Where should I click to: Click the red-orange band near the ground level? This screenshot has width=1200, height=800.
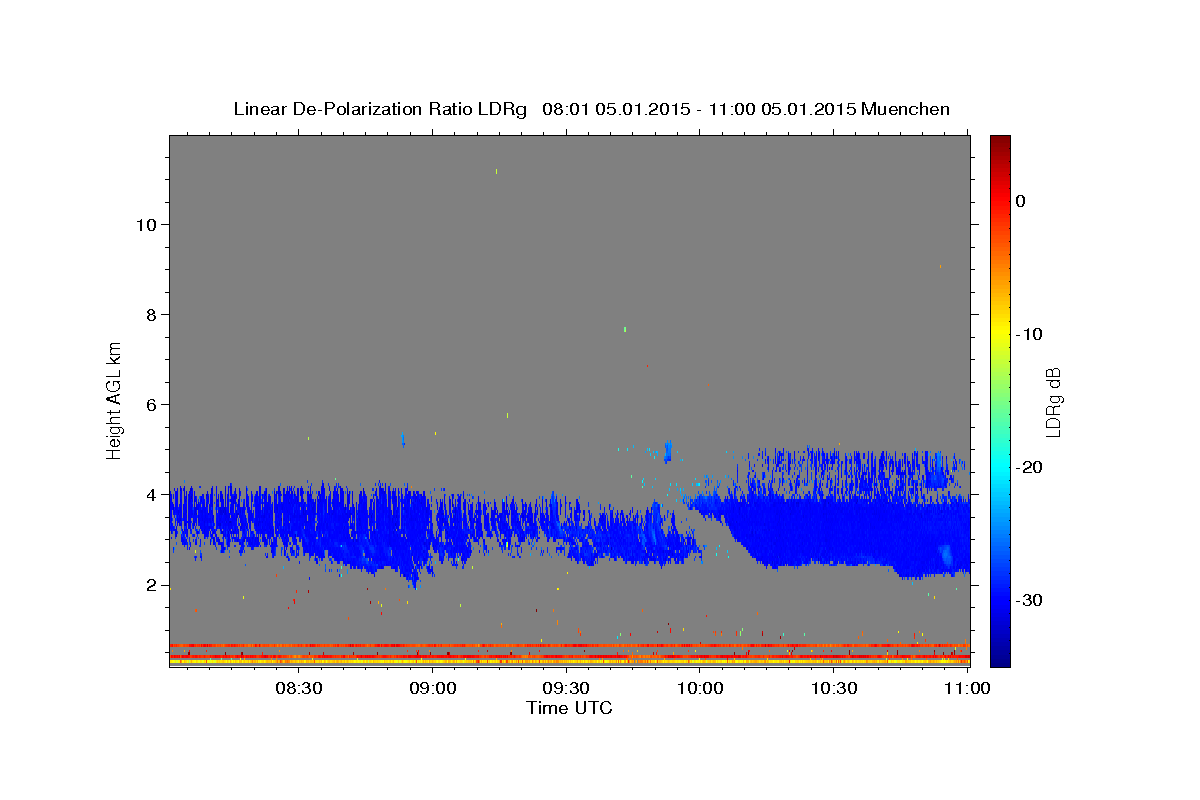click(569, 646)
